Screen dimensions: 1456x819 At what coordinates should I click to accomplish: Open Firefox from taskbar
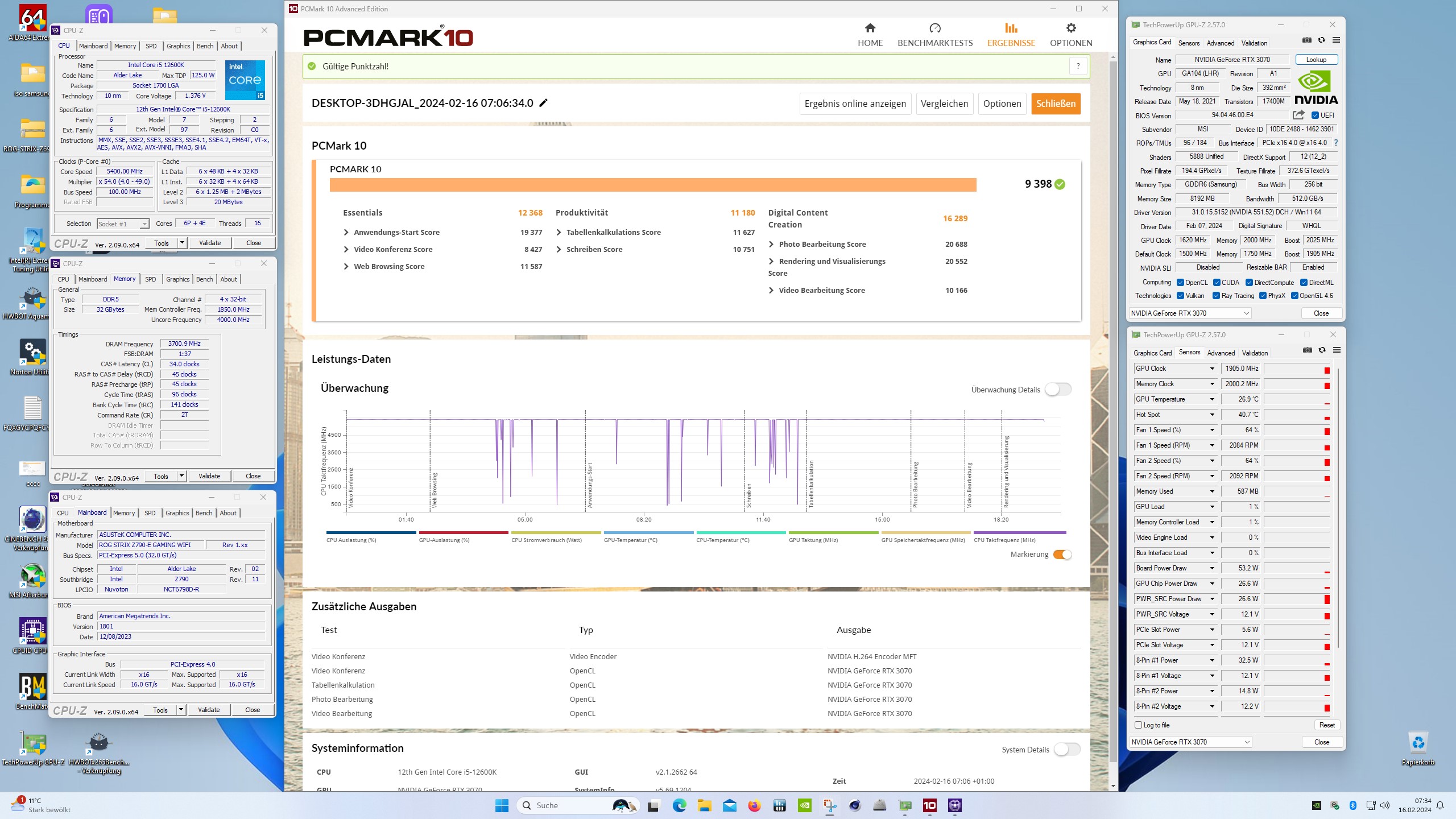754,805
